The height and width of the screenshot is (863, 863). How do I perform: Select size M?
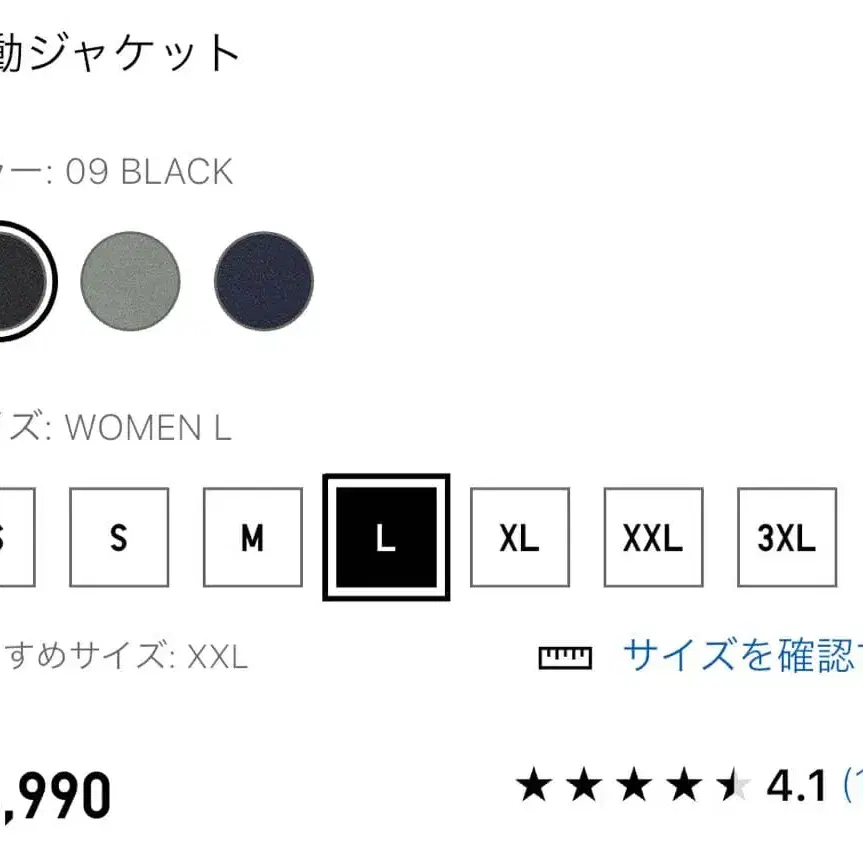point(252,538)
